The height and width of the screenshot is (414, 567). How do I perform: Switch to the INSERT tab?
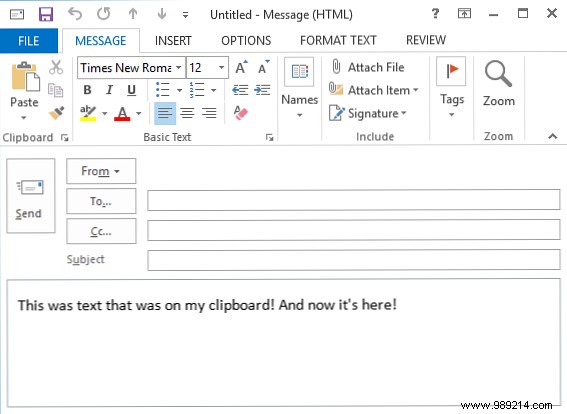coord(173,40)
